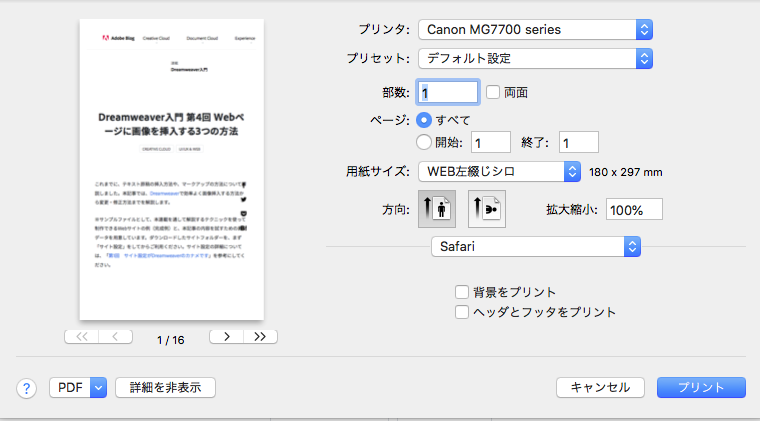This screenshot has height=421, width=760.
Task: Click the プリント button
Action: [x=701, y=387]
